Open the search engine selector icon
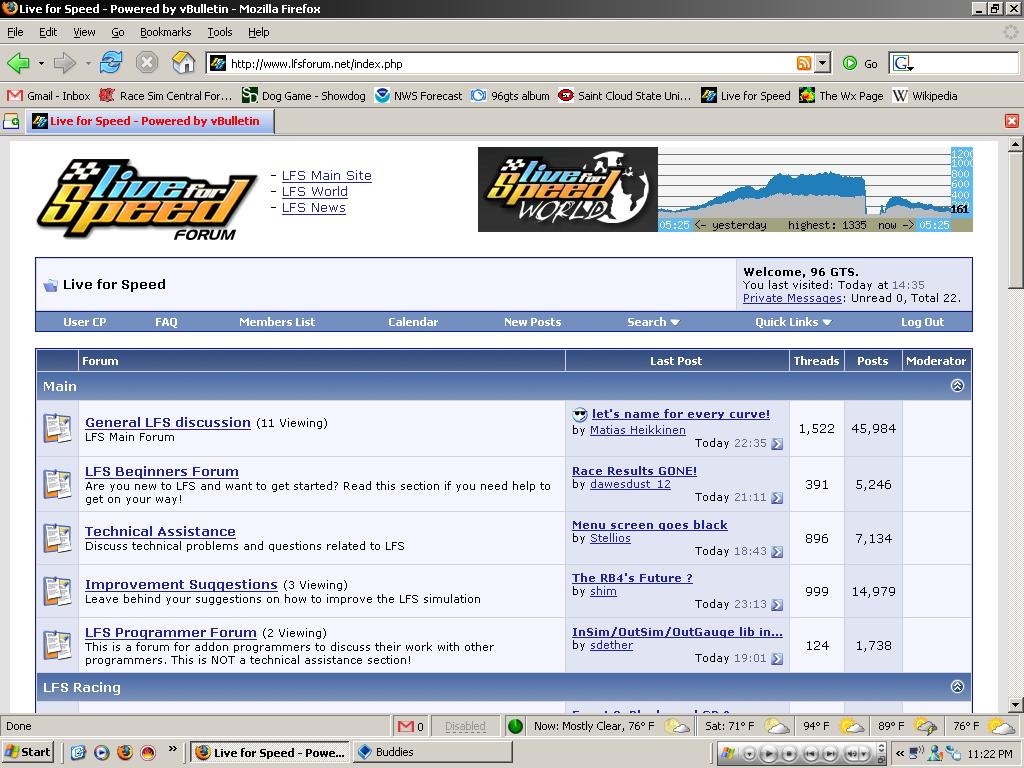This screenshot has width=1024, height=768. [903, 63]
